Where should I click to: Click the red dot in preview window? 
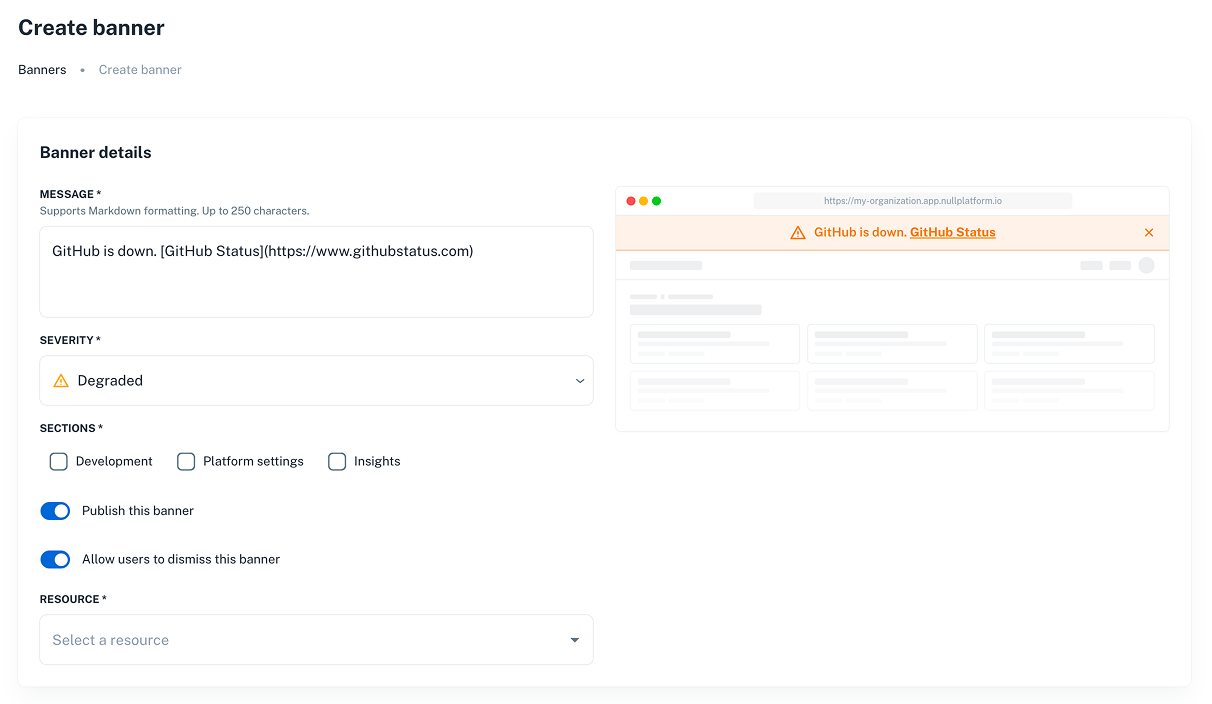[631, 201]
